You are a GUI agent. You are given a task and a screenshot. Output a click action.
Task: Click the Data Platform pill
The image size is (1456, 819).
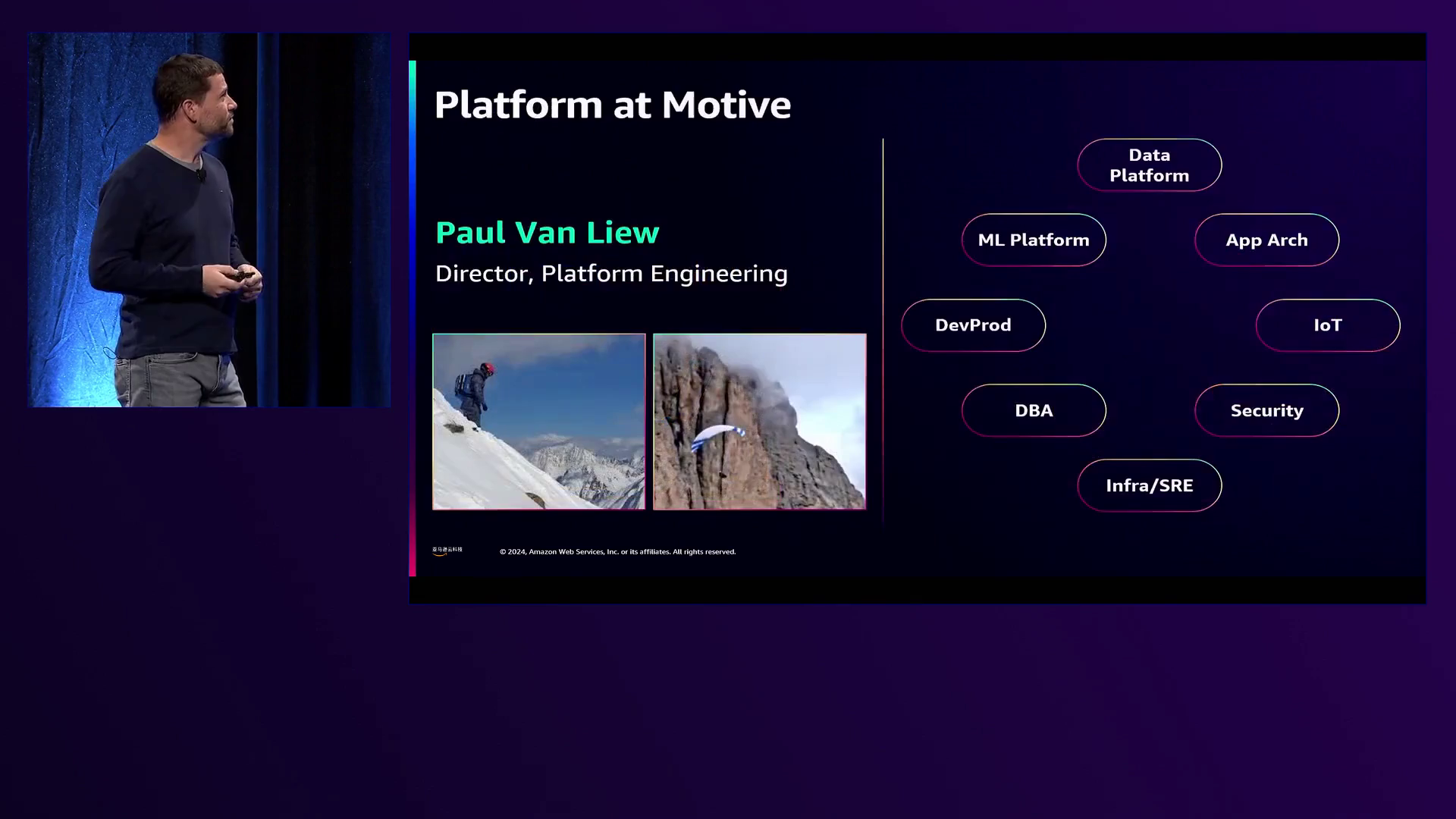(1149, 165)
